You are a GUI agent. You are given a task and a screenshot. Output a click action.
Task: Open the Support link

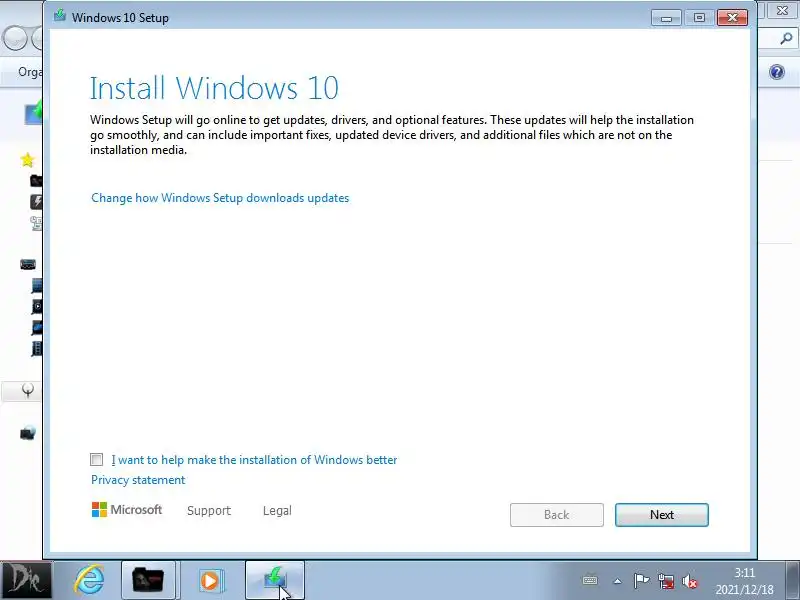click(209, 511)
